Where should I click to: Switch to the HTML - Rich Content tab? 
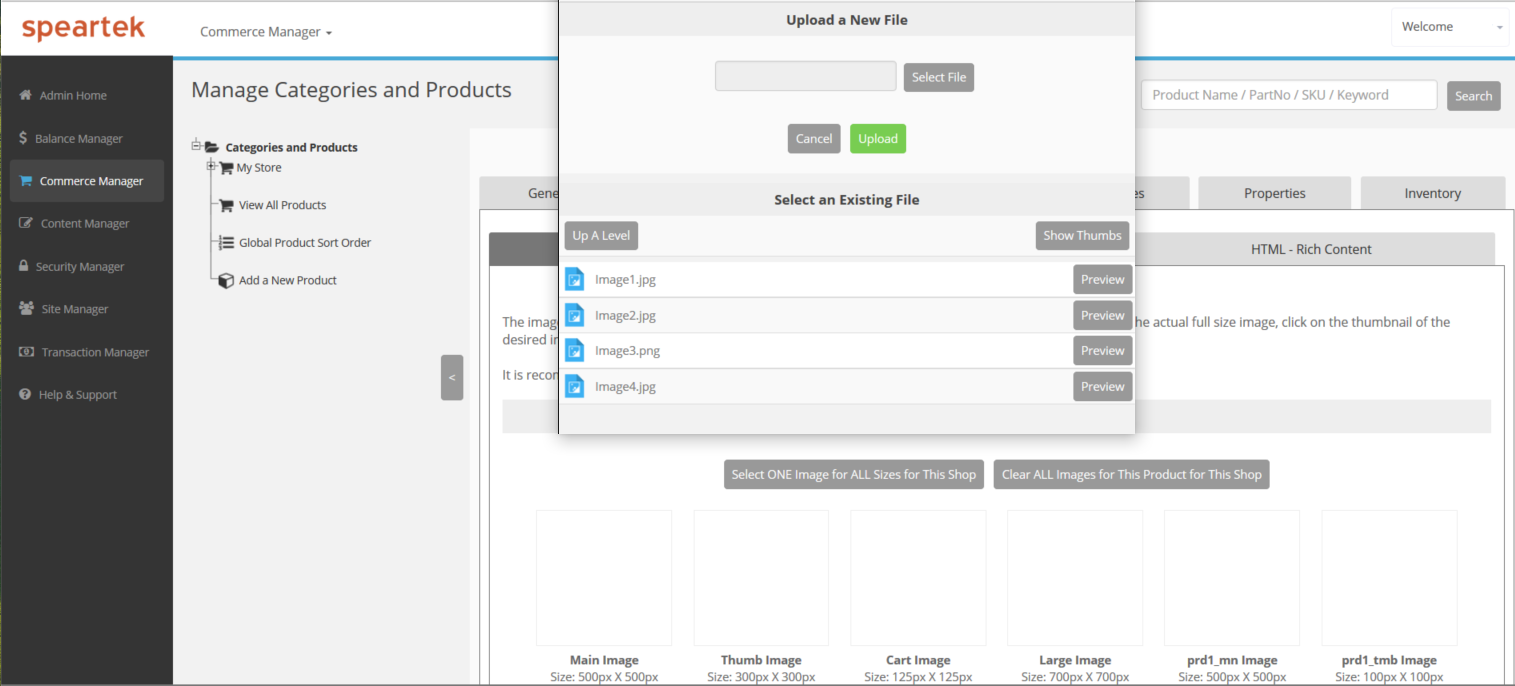(1310, 249)
